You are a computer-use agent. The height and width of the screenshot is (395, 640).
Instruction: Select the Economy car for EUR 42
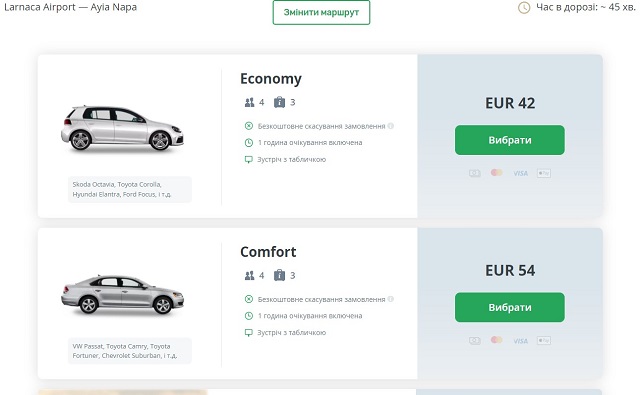(510, 140)
